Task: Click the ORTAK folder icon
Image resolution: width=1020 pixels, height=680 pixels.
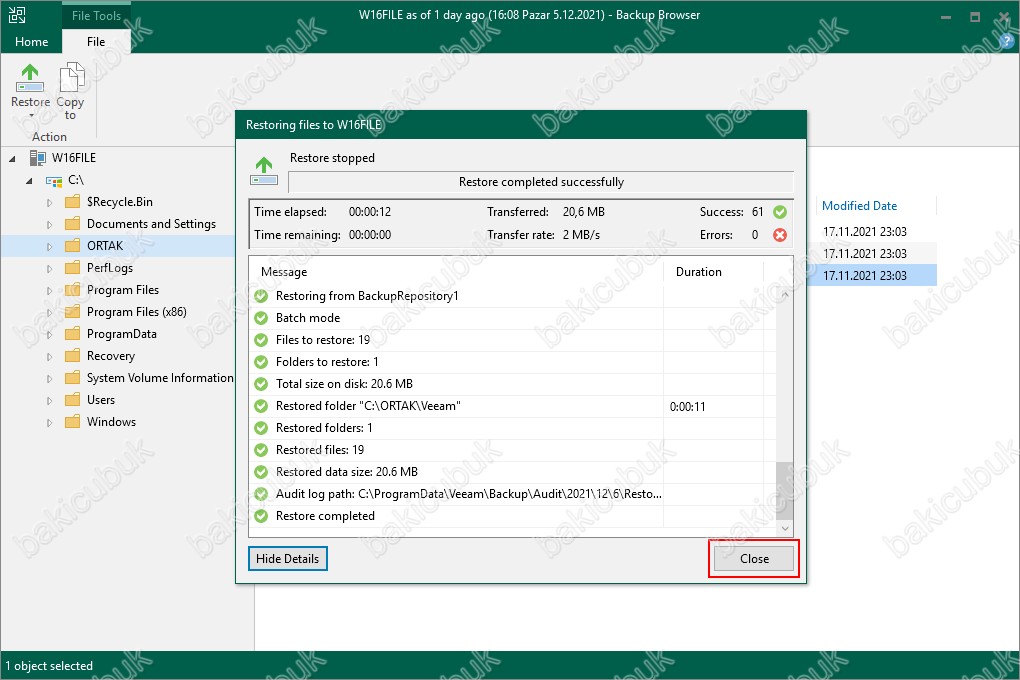Action: pyautogui.click(x=73, y=246)
